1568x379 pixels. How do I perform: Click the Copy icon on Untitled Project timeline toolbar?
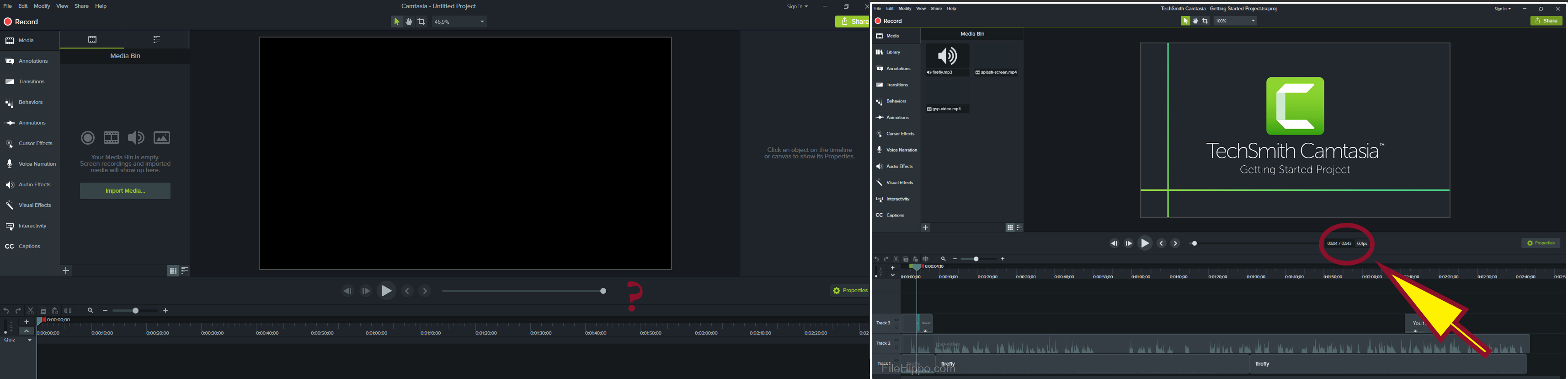click(43, 311)
